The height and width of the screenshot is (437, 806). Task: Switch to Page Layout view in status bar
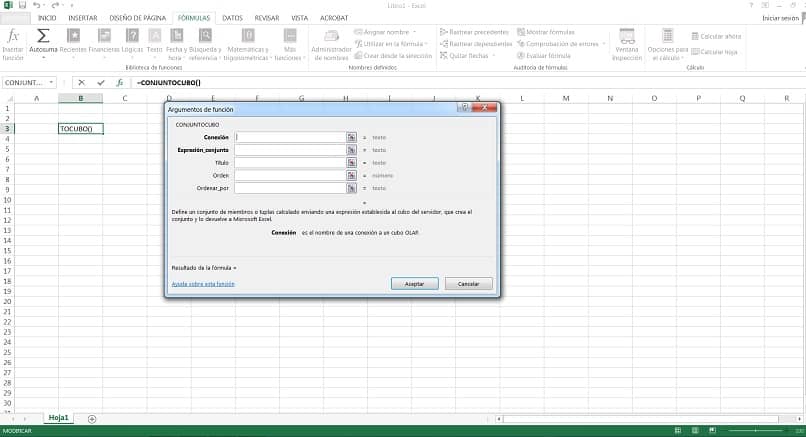695,430
